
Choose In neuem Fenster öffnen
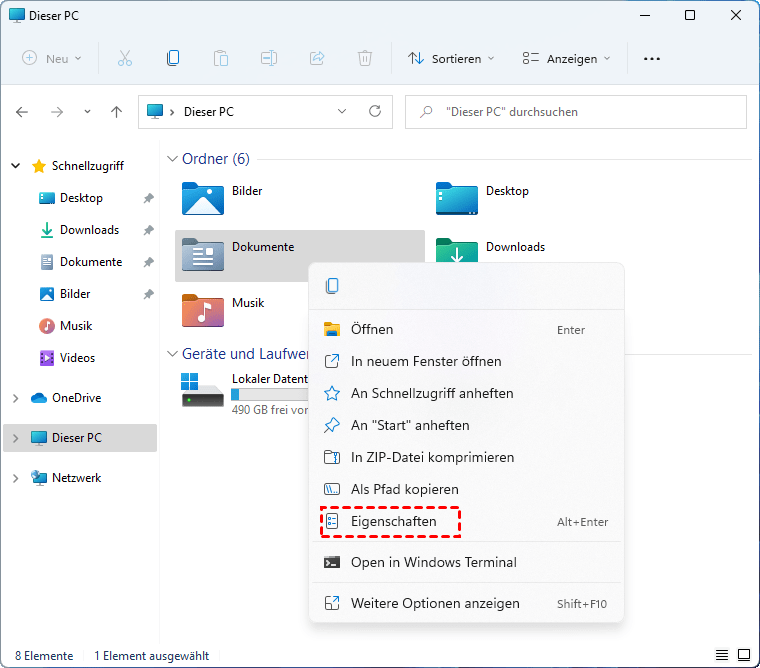tap(466, 361)
